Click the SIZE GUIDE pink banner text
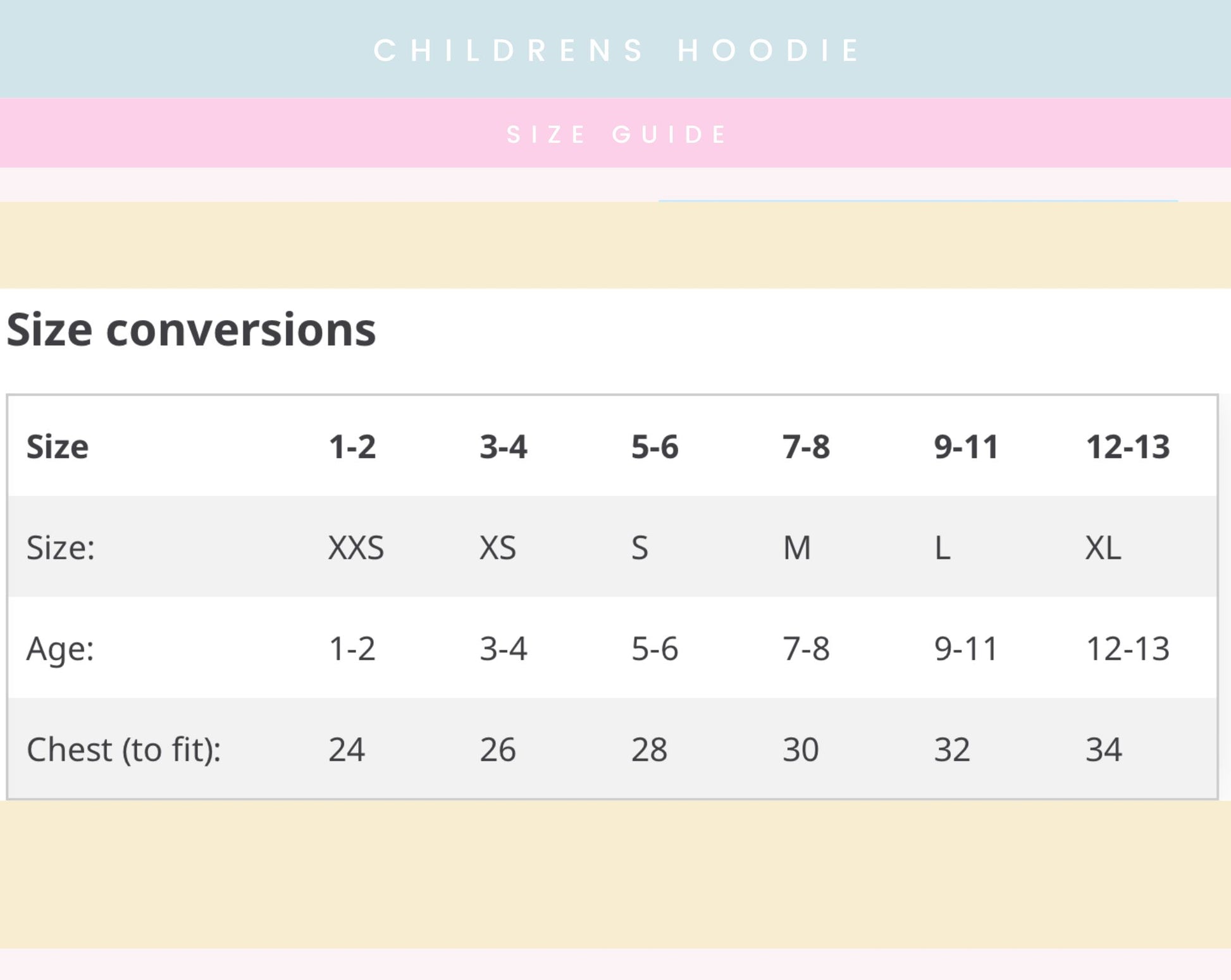 617,134
